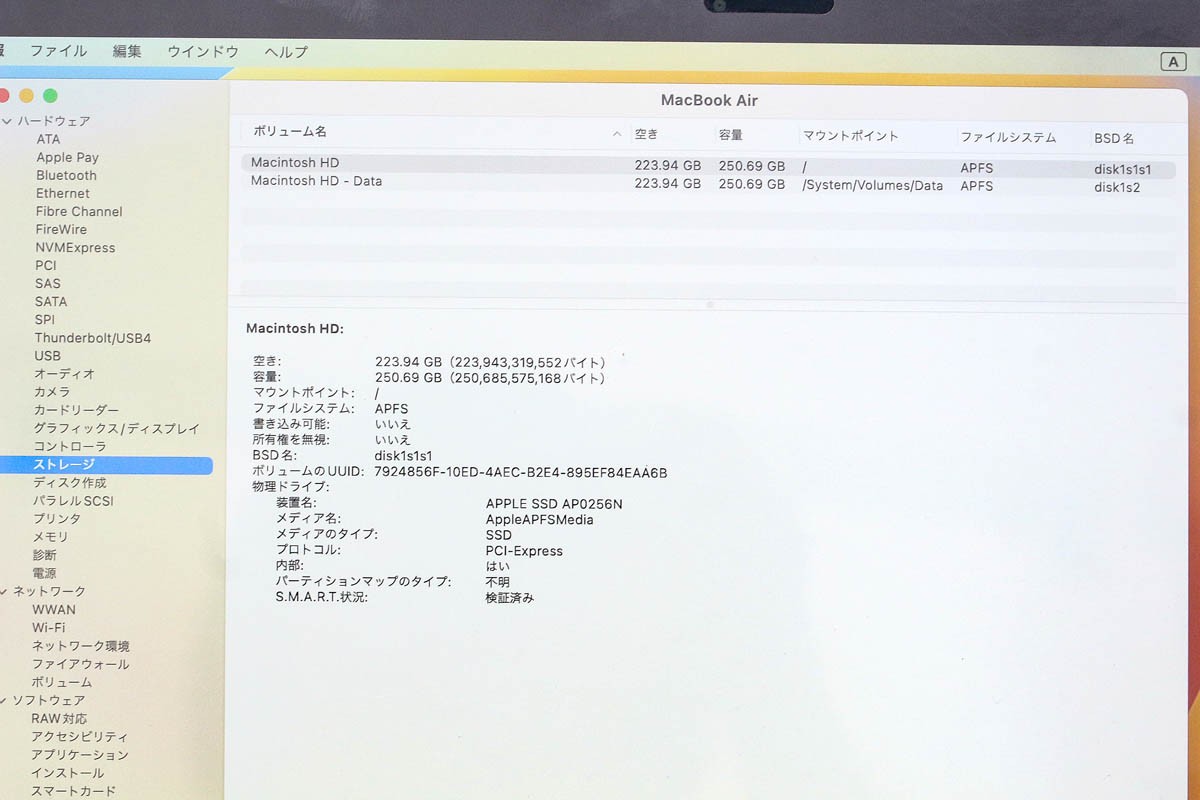Open the 編集 menu

127,51
